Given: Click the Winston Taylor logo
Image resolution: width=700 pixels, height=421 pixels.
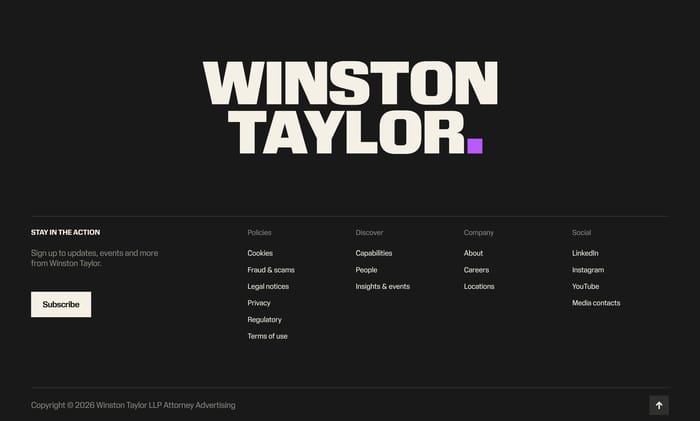Looking at the screenshot, I should click(x=350, y=108).
